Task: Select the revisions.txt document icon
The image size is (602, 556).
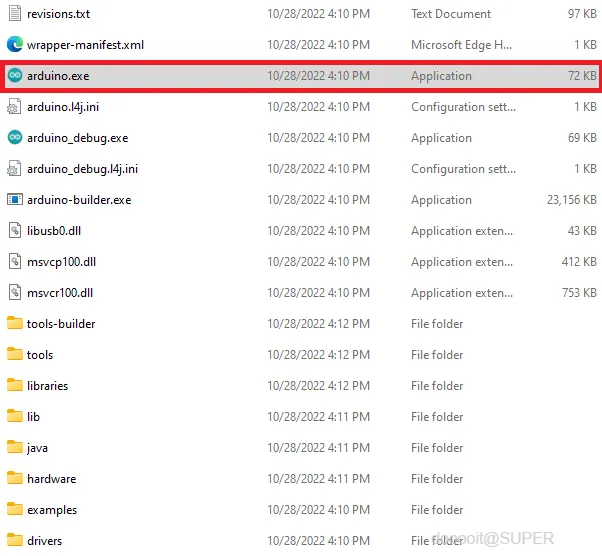Action: coord(15,13)
